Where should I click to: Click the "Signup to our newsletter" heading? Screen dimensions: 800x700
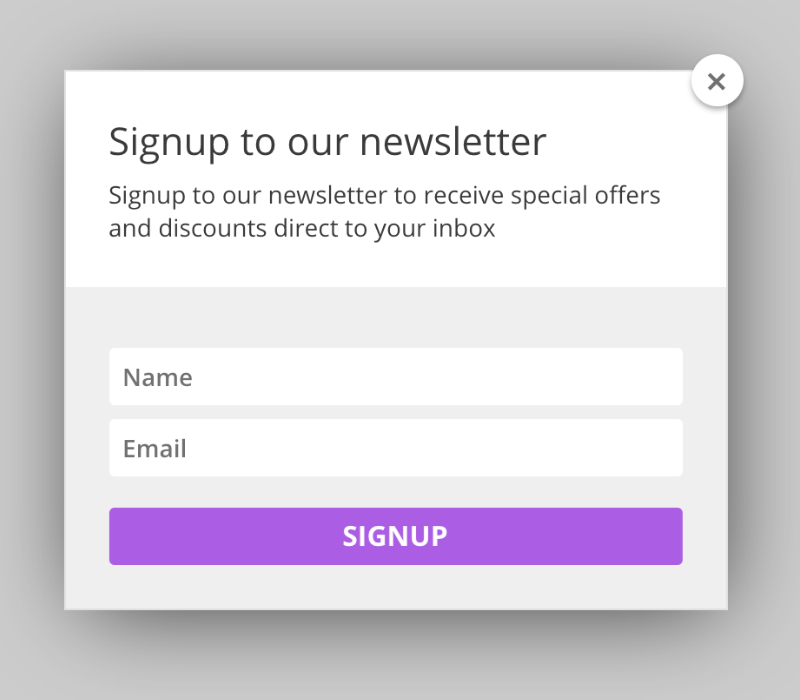point(327,141)
